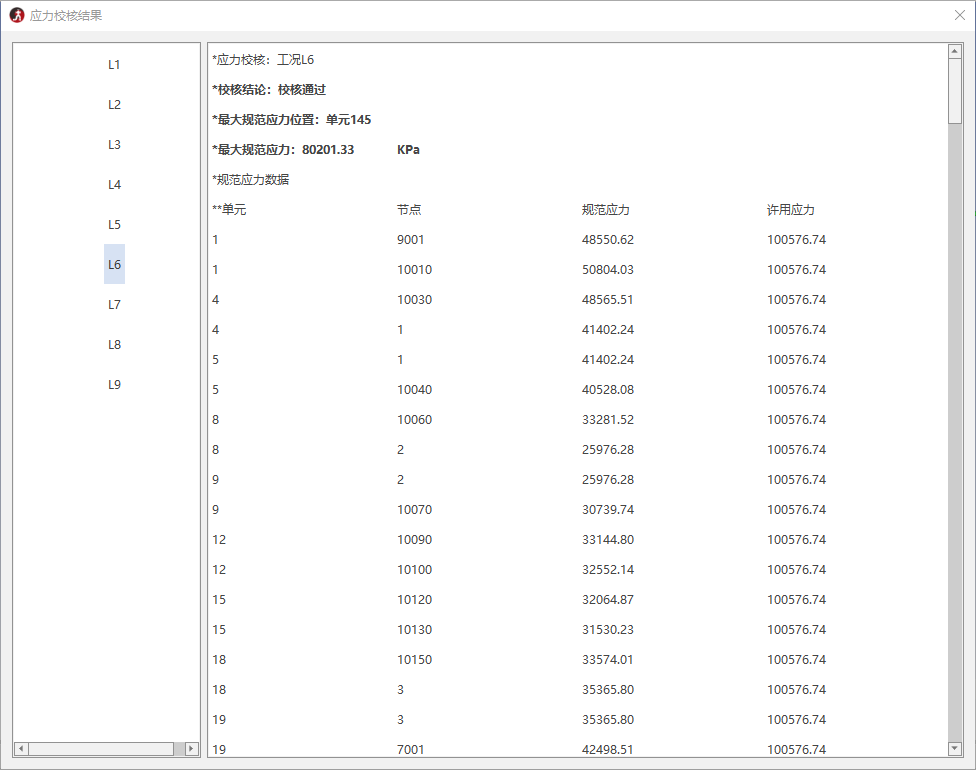Click stress value 33144.80

608,540
